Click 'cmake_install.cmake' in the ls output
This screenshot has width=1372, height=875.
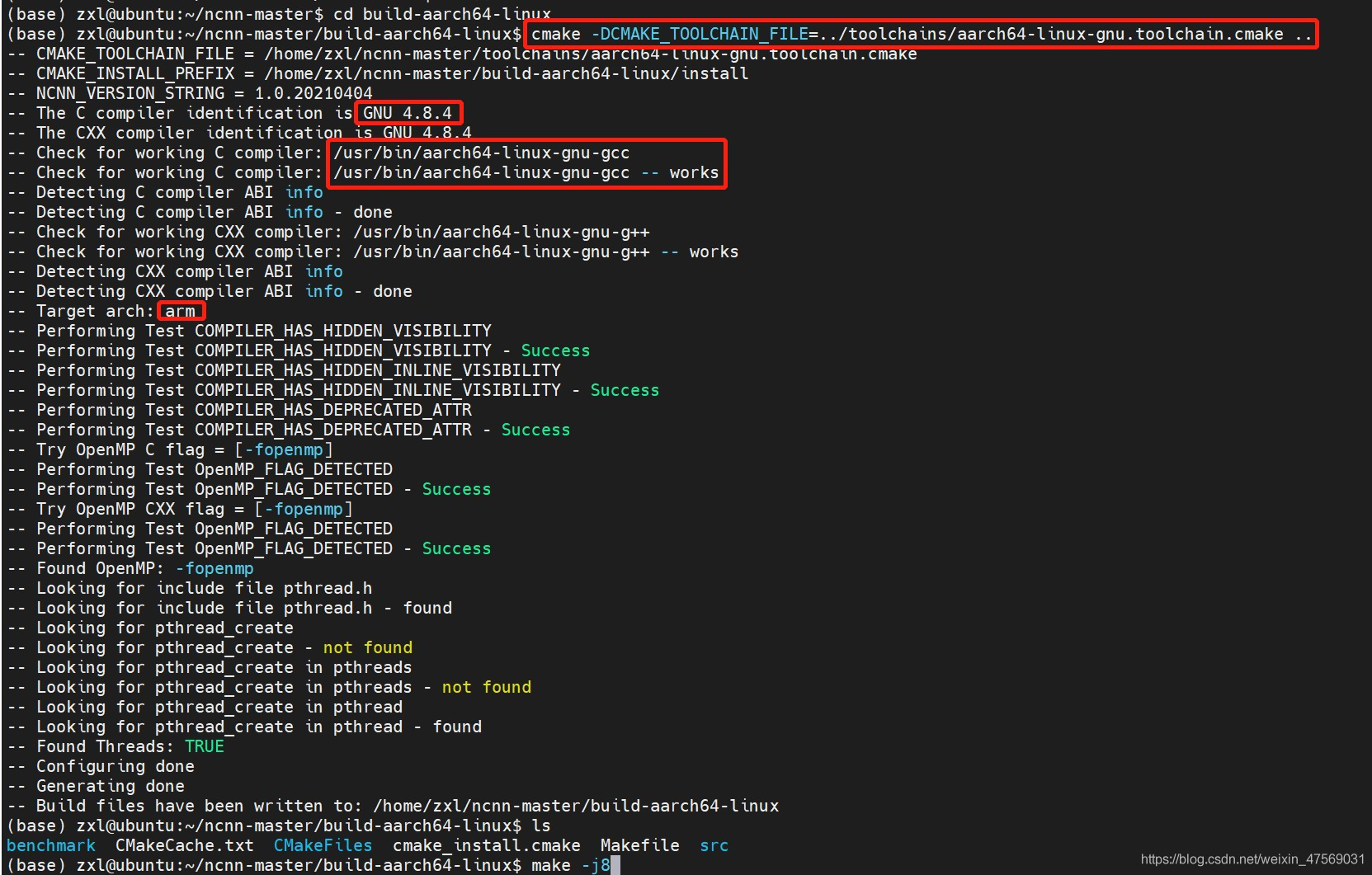point(487,845)
